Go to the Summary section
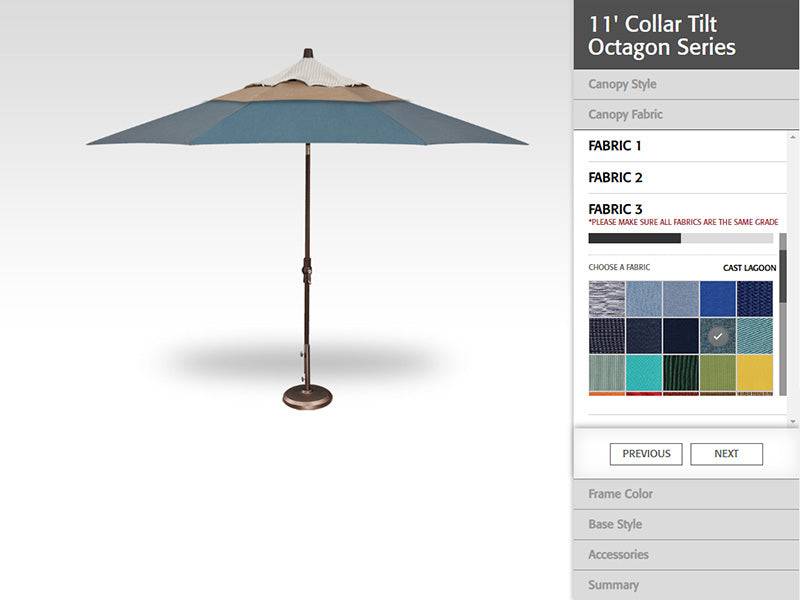 pos(686,585)
